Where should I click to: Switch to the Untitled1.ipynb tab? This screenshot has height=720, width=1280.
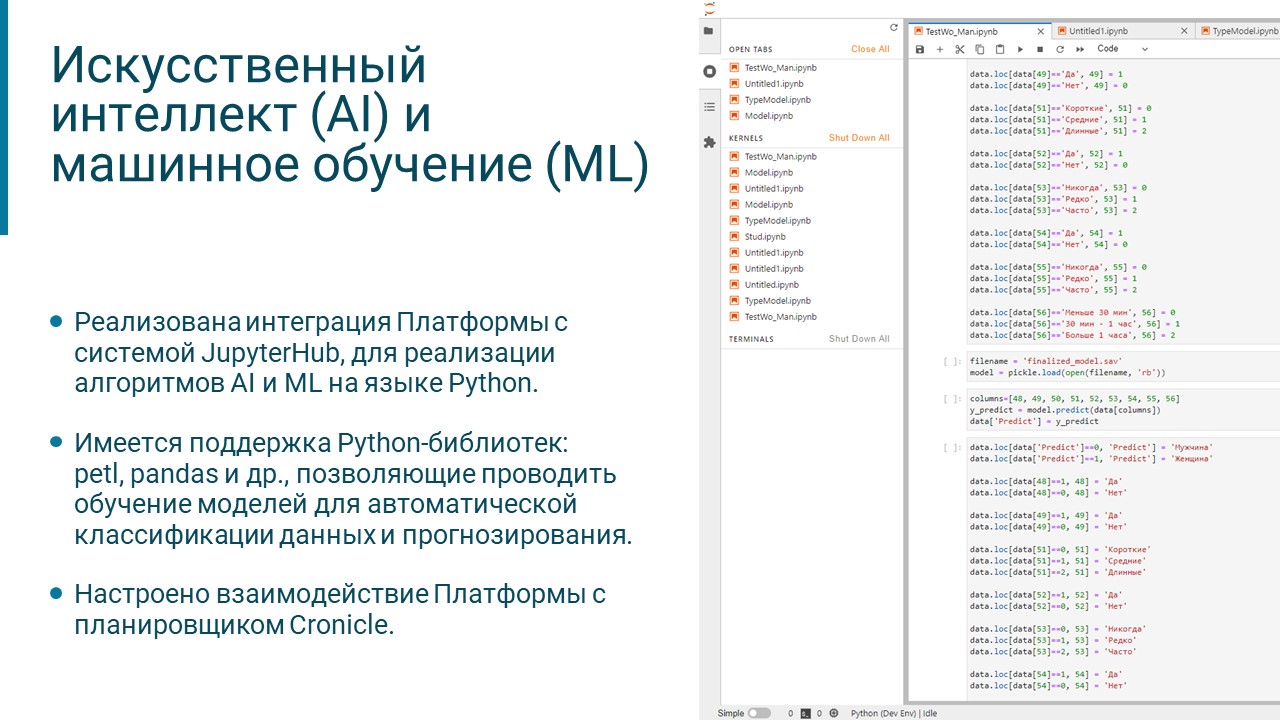click(x=1098, y=31)
